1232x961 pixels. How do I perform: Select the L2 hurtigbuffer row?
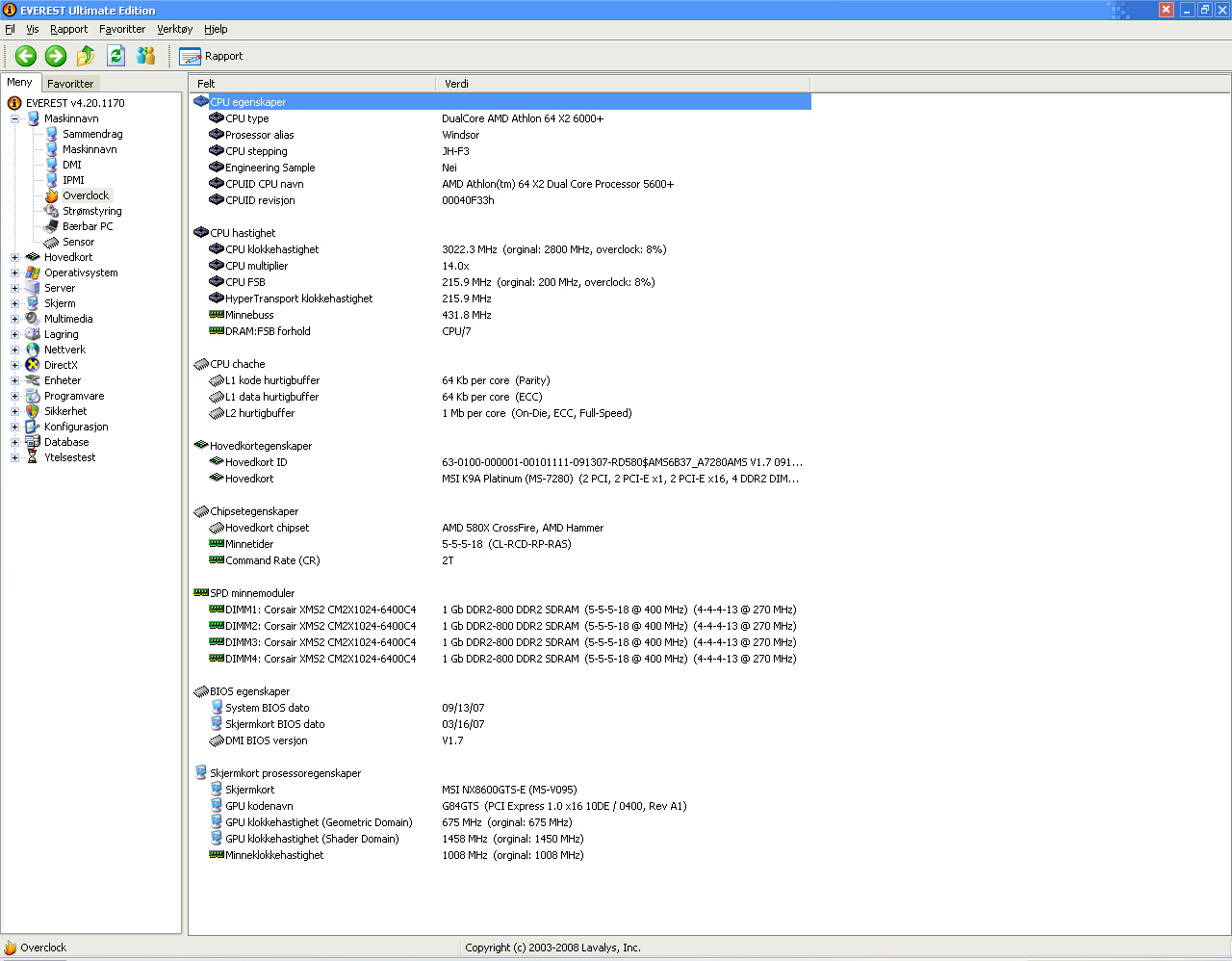click(x=500, y=413)
